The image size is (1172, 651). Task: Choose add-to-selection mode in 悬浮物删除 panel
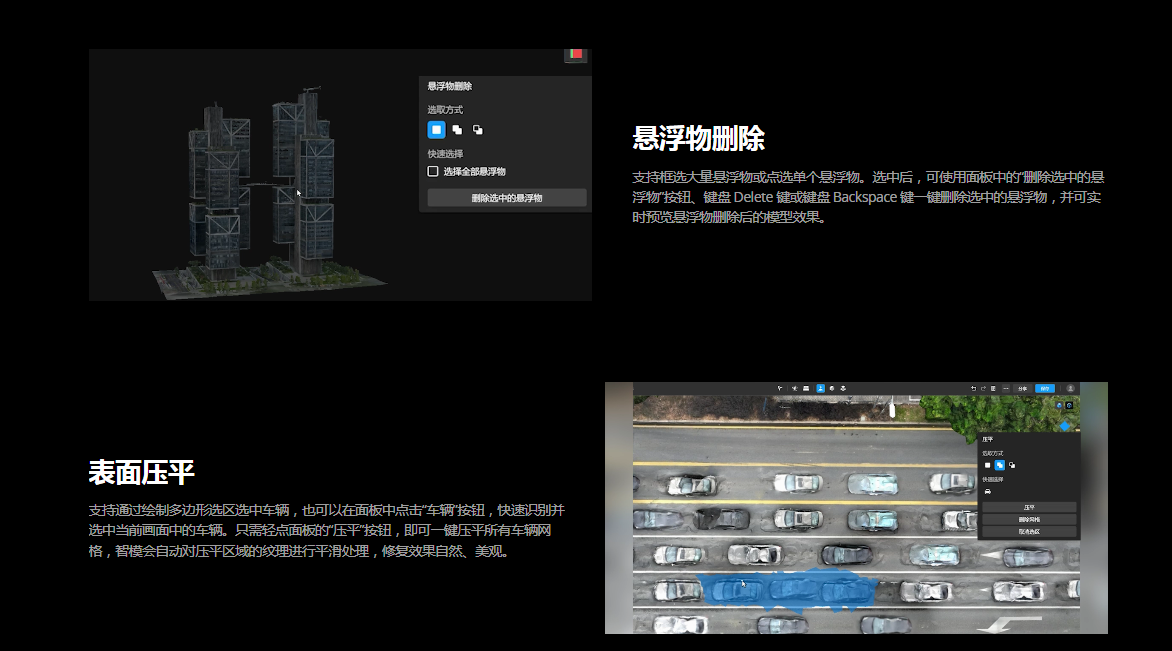pos(457,130)
